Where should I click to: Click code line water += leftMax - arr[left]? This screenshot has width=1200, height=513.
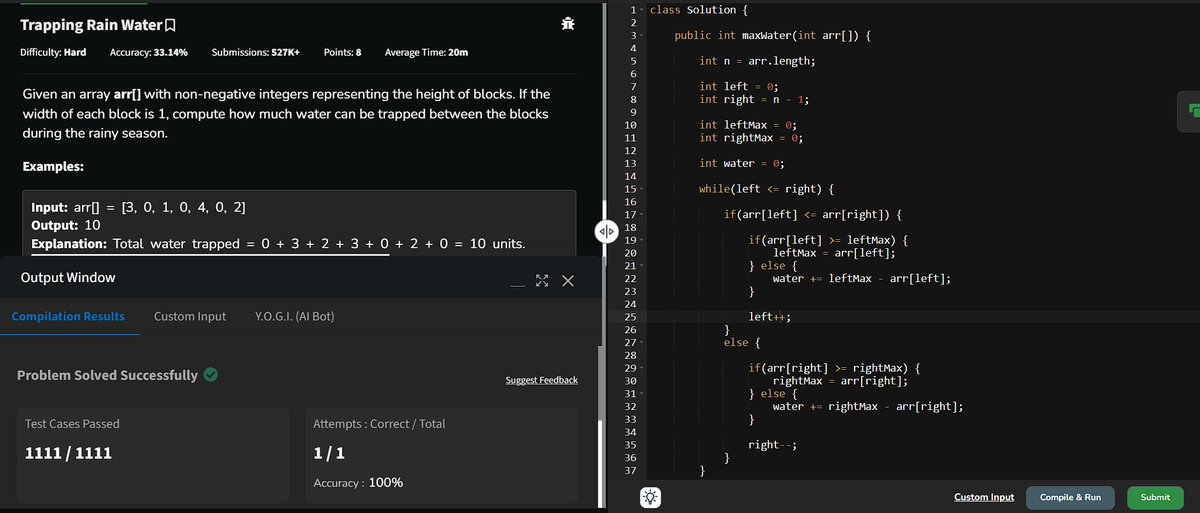pyautogui.click(x=862, y=278)
